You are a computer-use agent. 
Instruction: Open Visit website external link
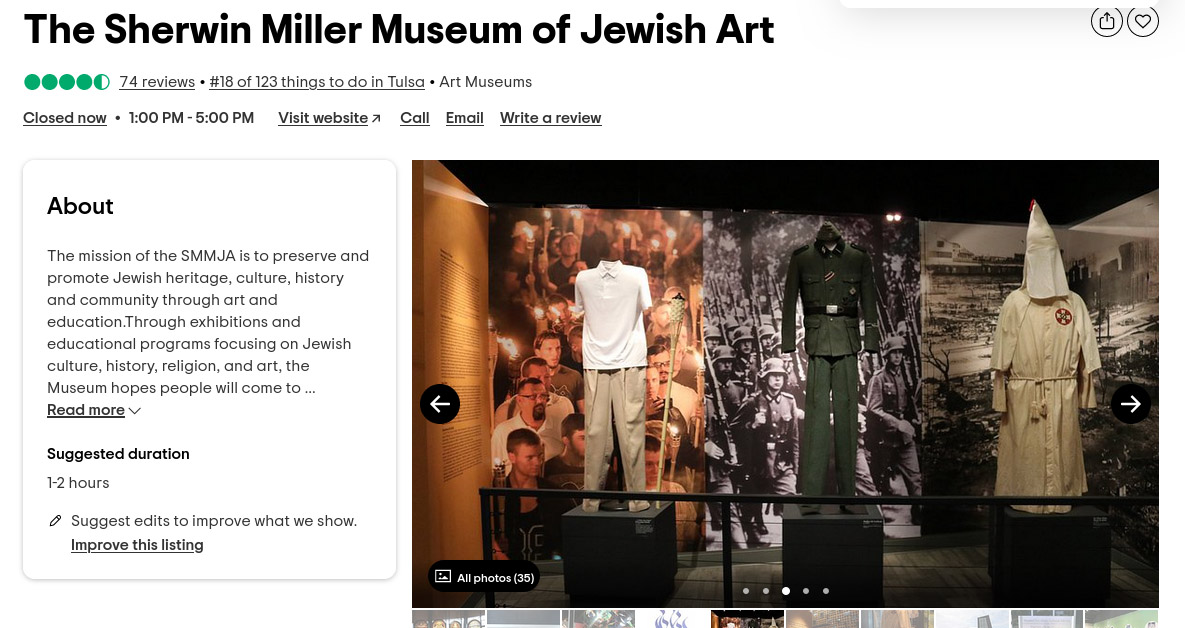(330, 118)
